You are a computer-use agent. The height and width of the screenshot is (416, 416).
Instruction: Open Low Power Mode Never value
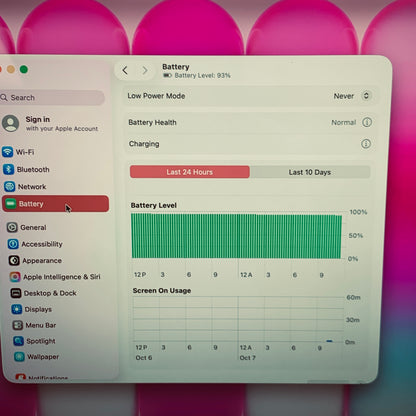click(x=344, y=96)
